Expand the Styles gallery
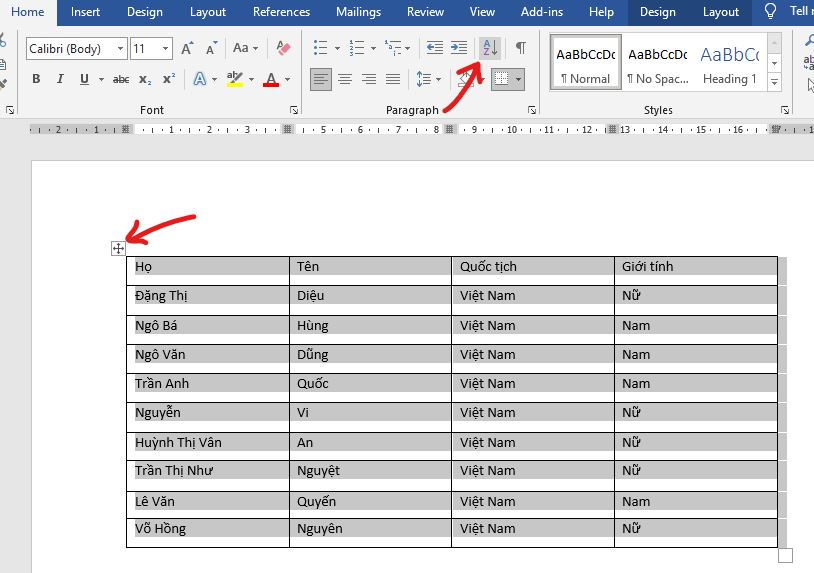The width and height of the screenshot is (814, 573). click(x=775, y=81)
